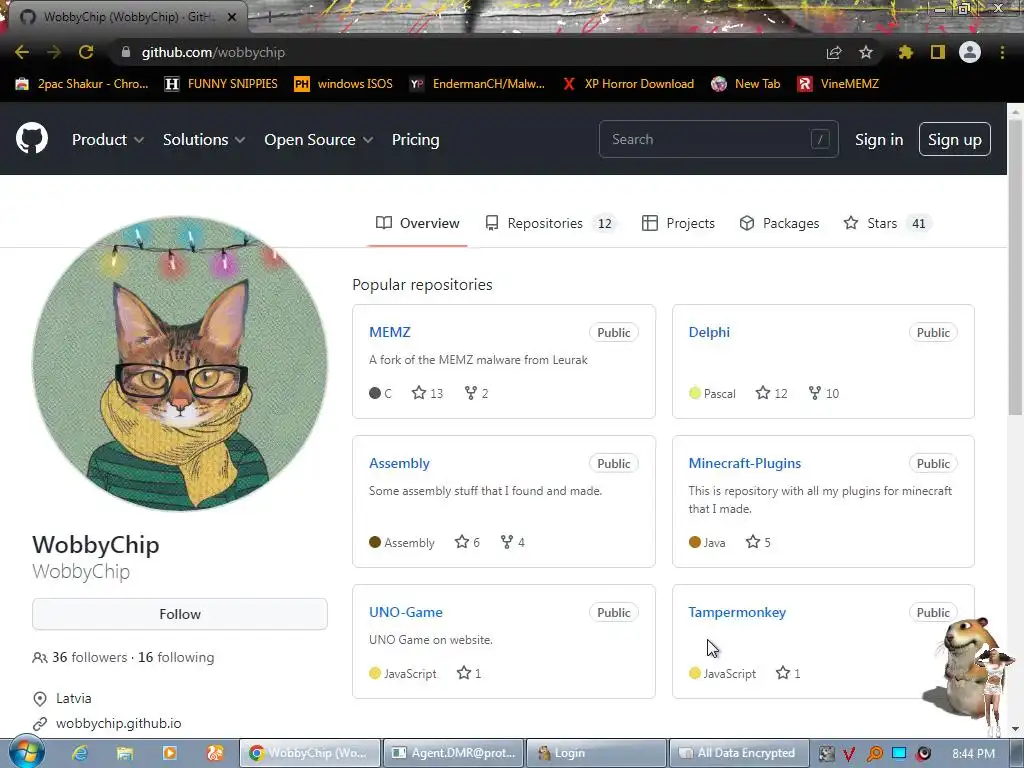1024x768 pixels.
Task: Switch to the Packages tab
Action: point(779,223)
